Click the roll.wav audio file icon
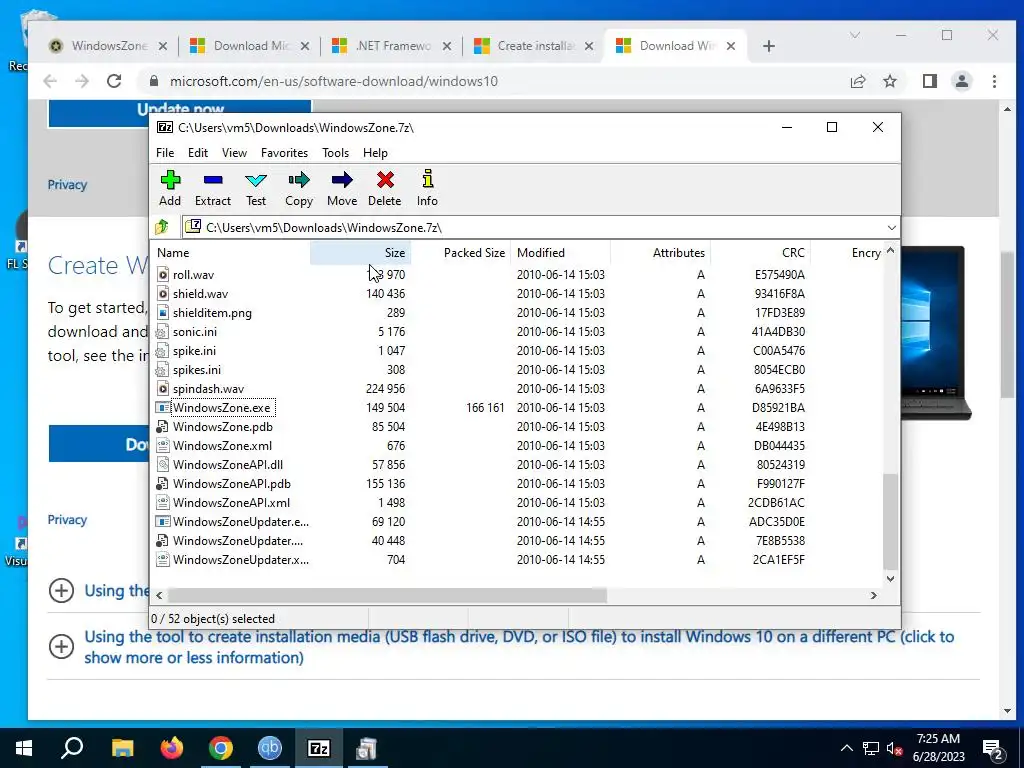This screenshot has width=1024, height=768. tap(163, 275)
